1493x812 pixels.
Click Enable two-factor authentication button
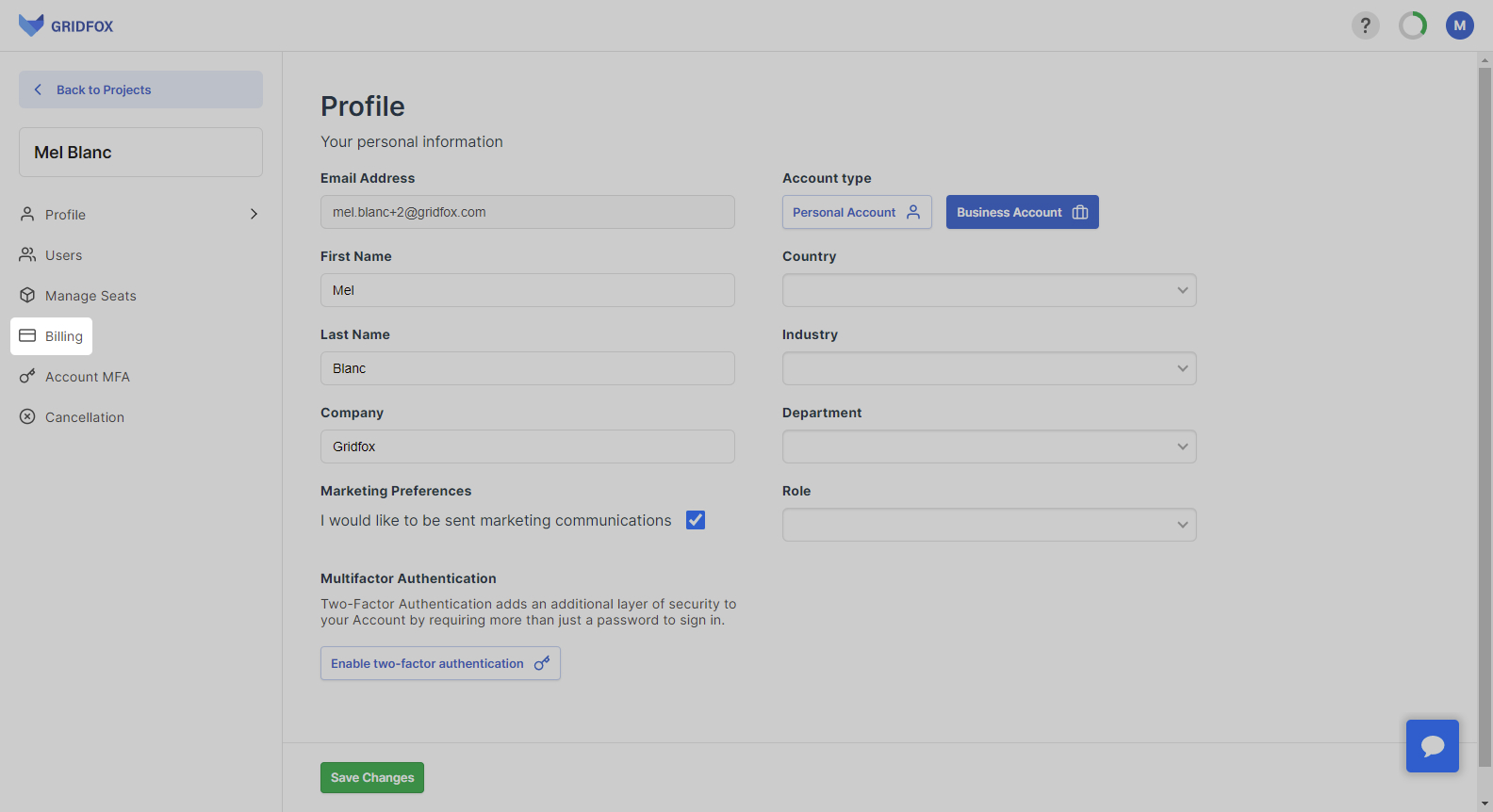(440, 663)
